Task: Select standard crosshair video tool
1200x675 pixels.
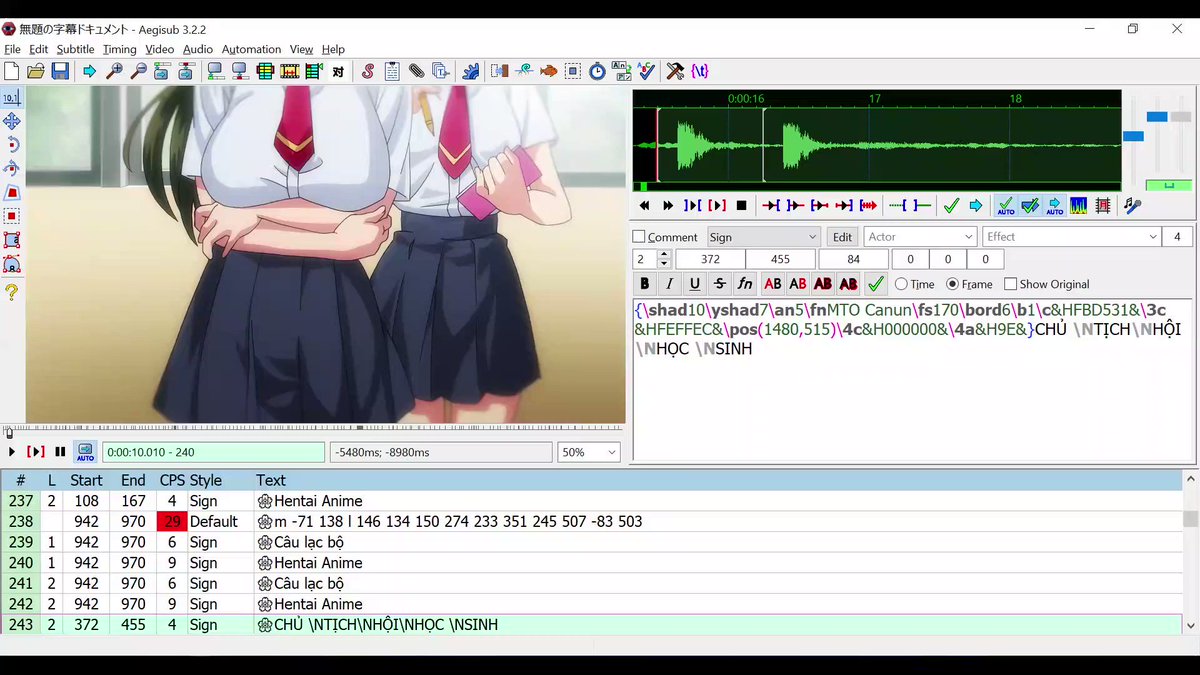Action: pos(12,97)
